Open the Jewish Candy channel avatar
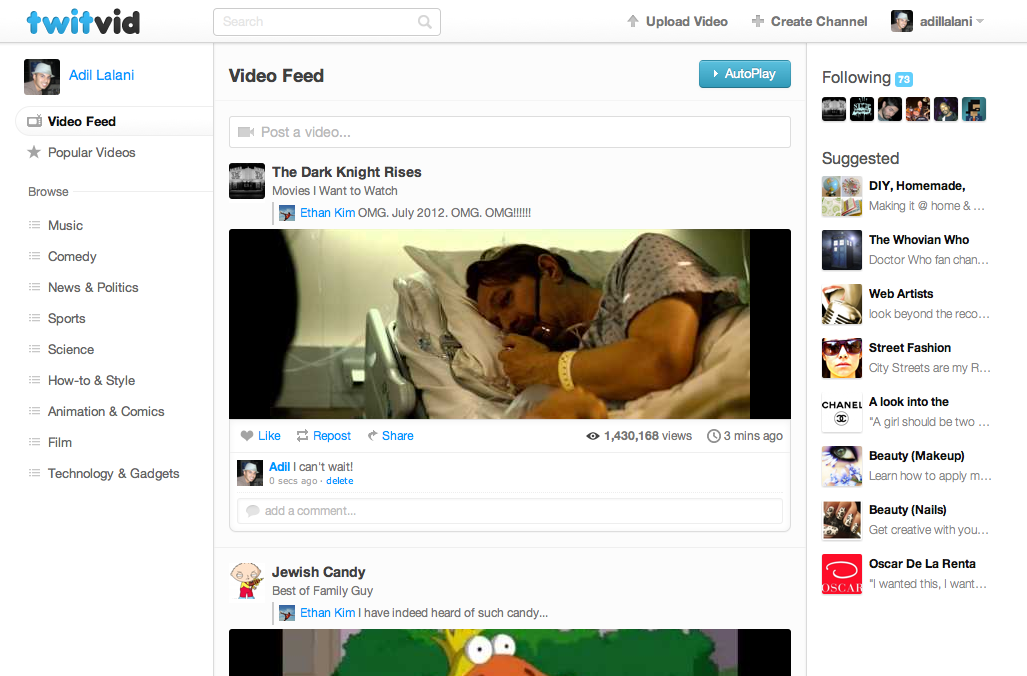Image resolution: width=1027 pixels, height=676 pixels. pos(247,580)
